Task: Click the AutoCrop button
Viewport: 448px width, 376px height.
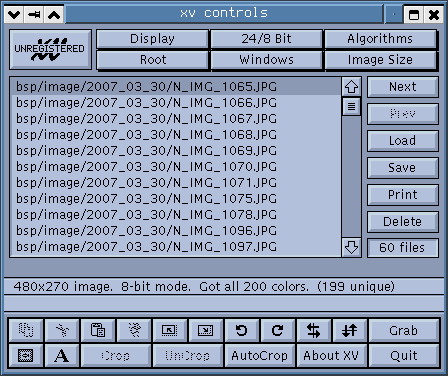Action: pyautogui.click(x=259, y=355)
